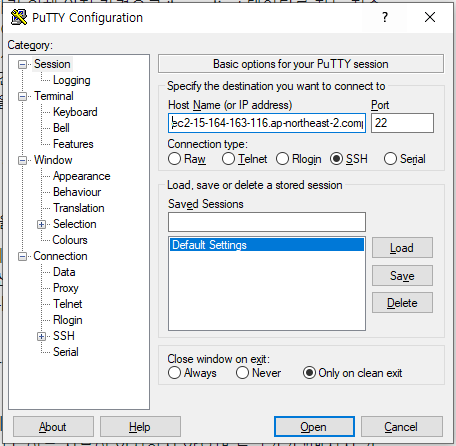Expand the Selection tree node

(41, 224)
